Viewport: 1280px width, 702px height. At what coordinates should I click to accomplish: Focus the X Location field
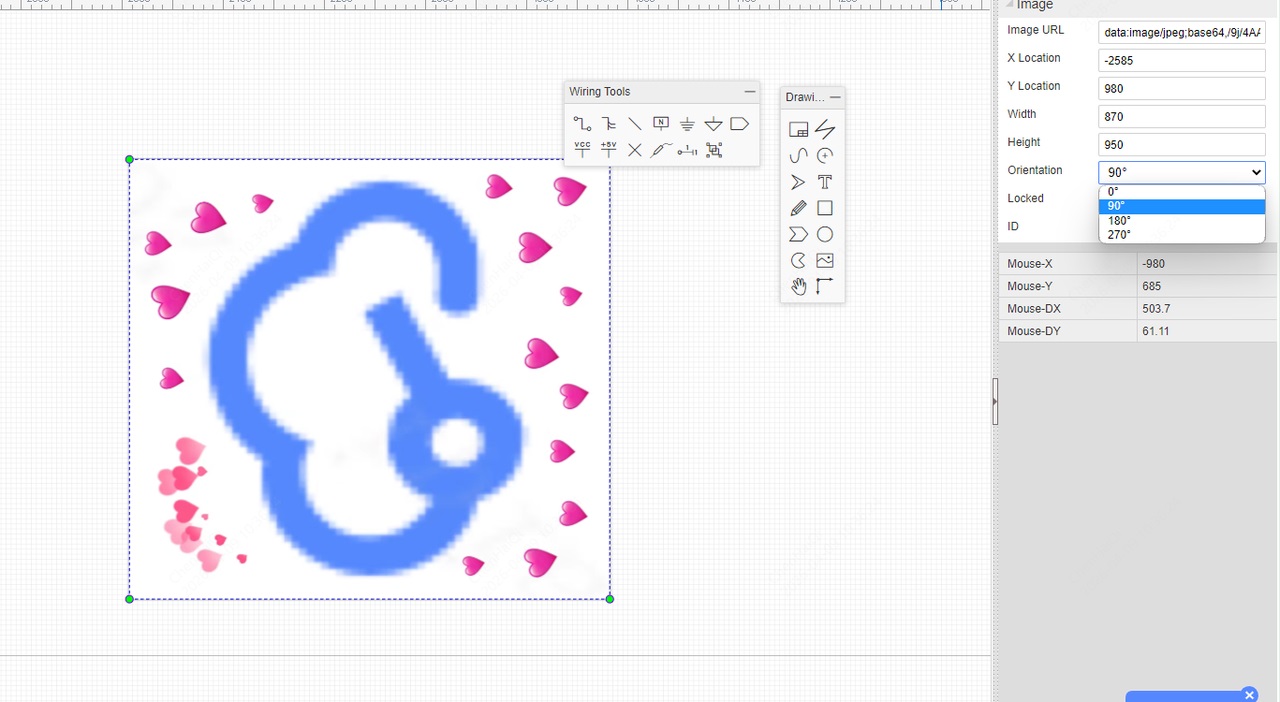[1181, 60]
